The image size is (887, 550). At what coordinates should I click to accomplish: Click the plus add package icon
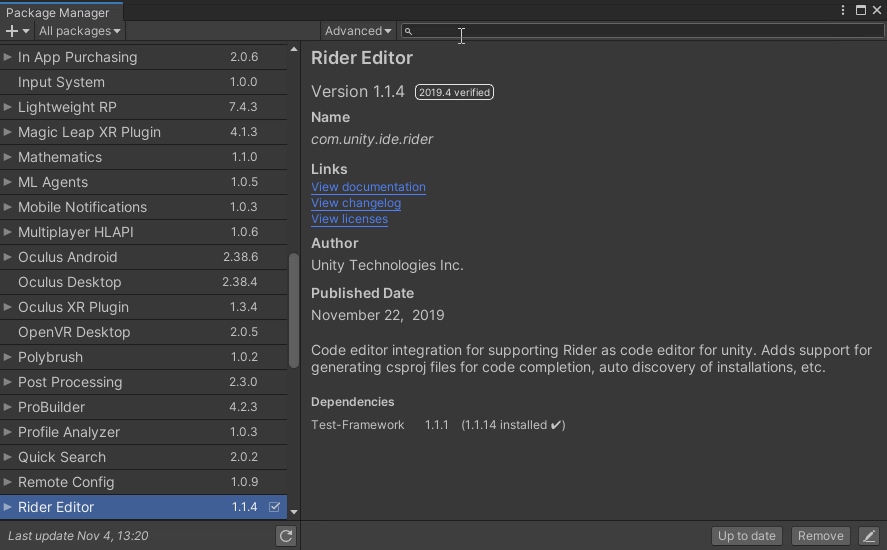tap(12, 31)
